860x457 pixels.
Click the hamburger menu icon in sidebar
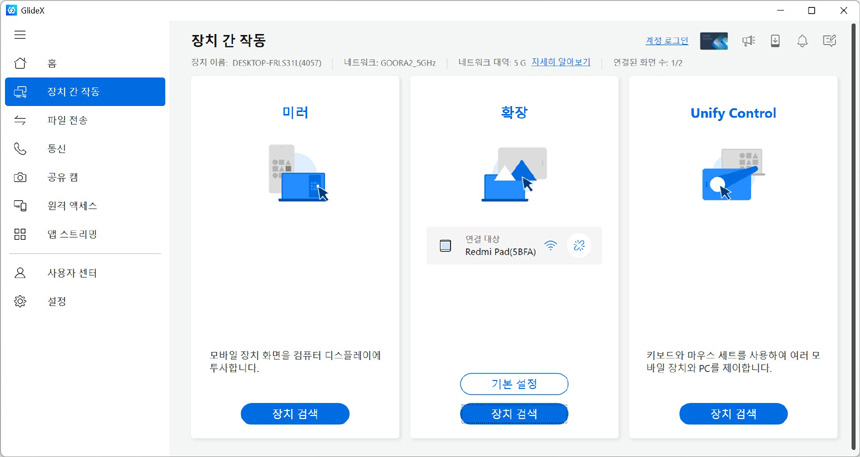click(x=20, y=35)
